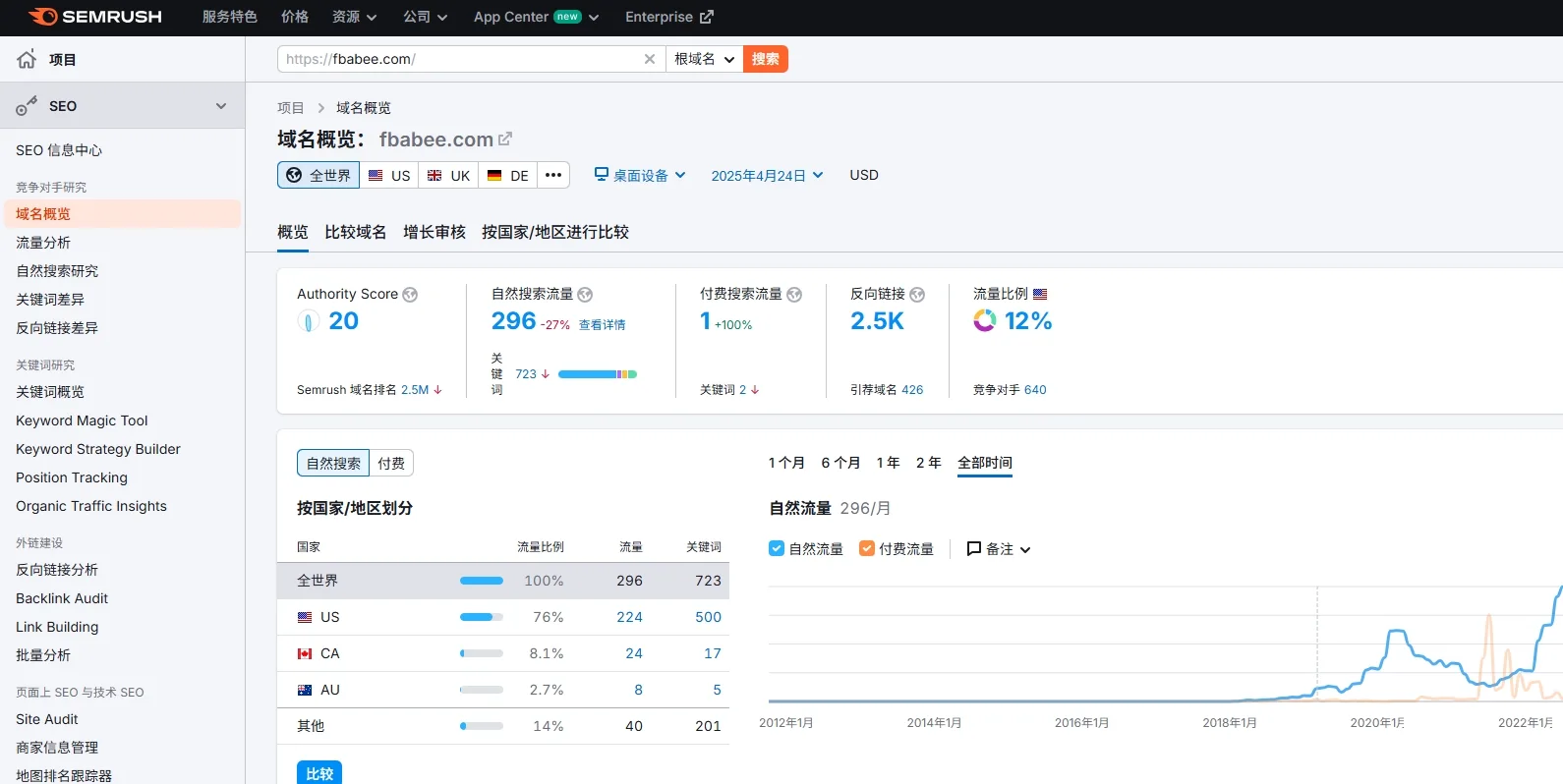Image resolution: width=1563 pixels, height=784 pixels.
Task: Uncheck the paid traffic checkbox
Action: 866,548
